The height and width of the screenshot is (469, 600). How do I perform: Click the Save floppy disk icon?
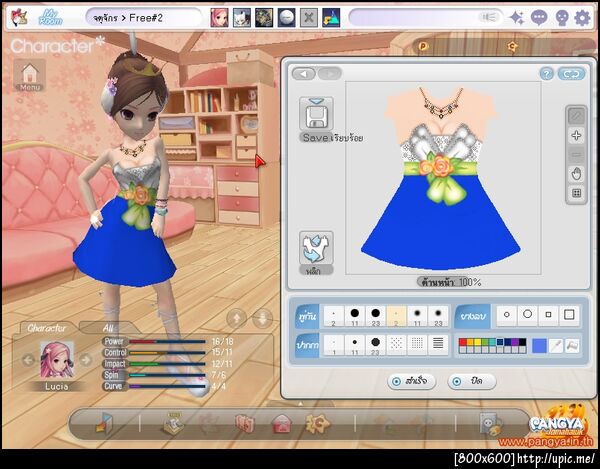click(316, 114)
